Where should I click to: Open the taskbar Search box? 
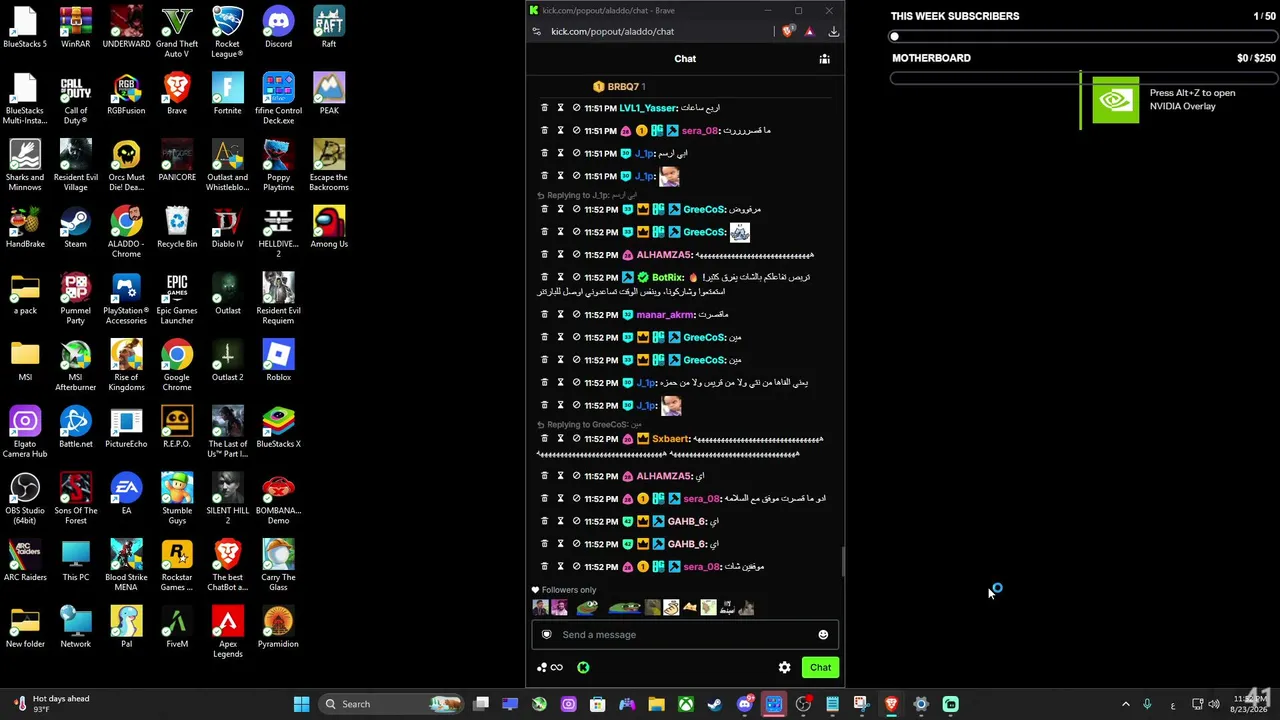coord(392,704)
